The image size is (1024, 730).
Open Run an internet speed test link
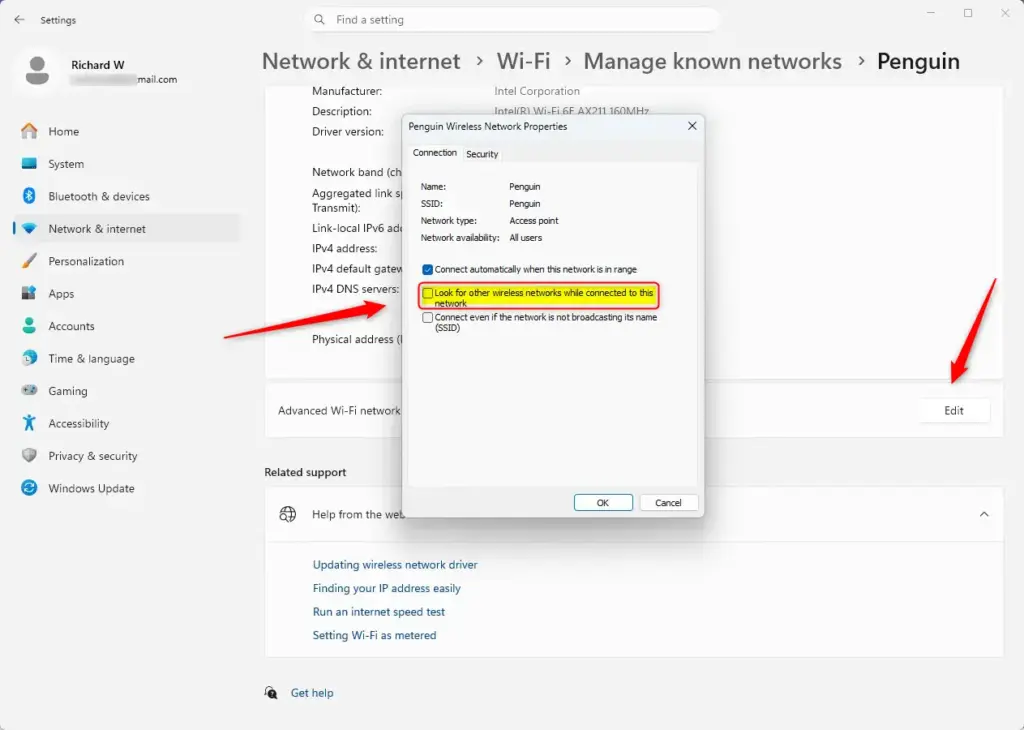click(378, 612)
